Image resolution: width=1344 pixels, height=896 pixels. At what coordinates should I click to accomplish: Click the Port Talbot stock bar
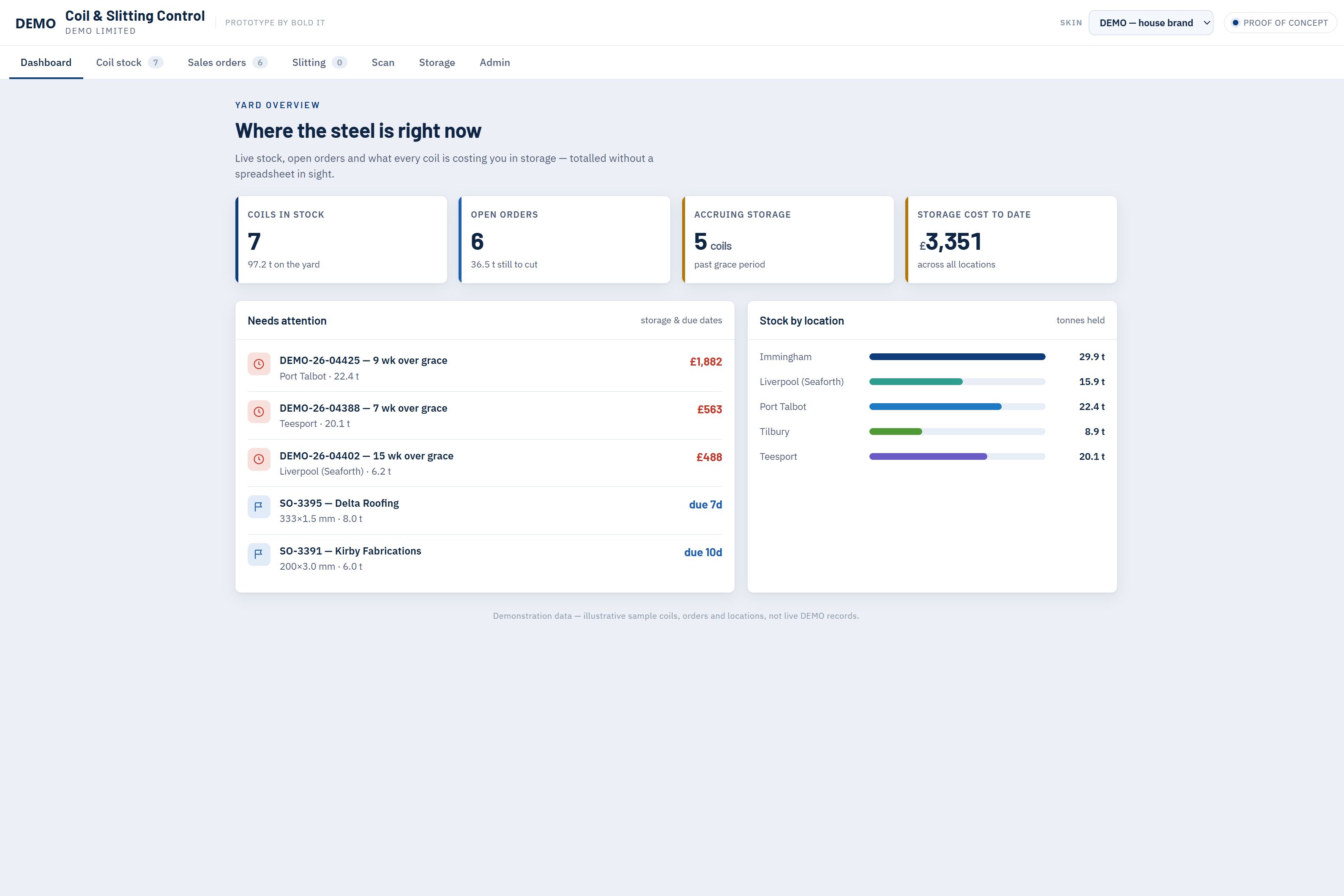point(957,407)
